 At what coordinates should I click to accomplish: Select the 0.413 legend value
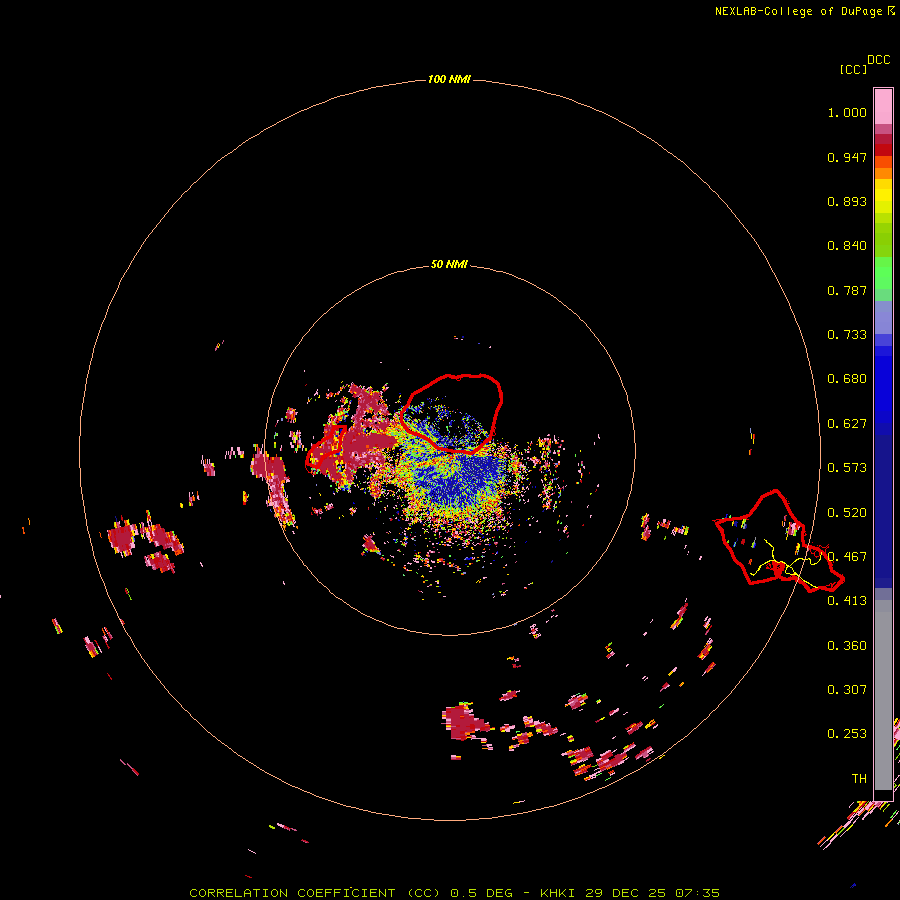tap(847, 601)
